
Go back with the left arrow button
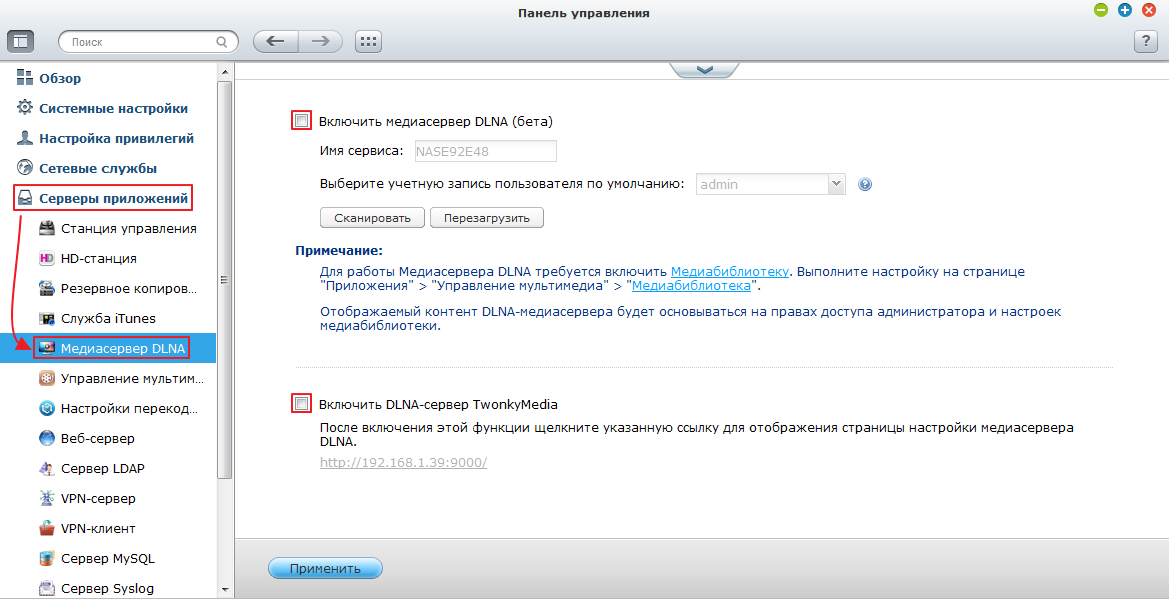[x=276, y=42]
